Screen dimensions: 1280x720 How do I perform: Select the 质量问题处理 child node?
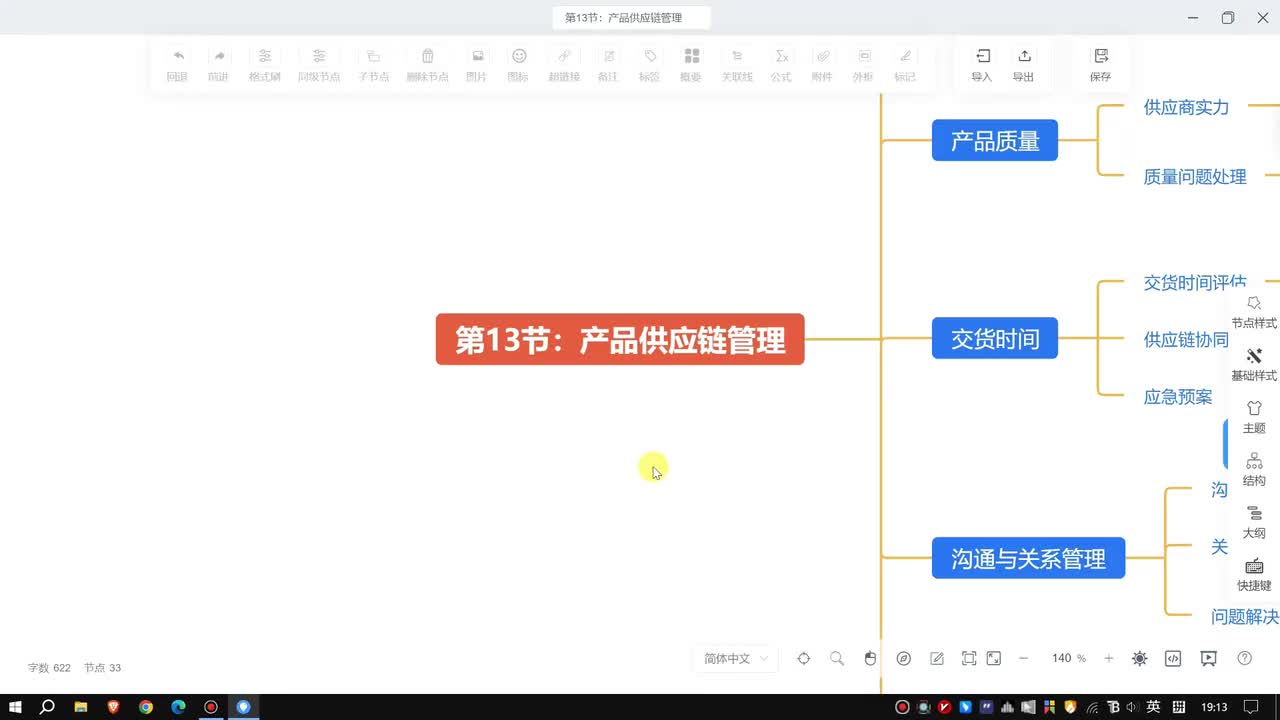coord(1195,176)
